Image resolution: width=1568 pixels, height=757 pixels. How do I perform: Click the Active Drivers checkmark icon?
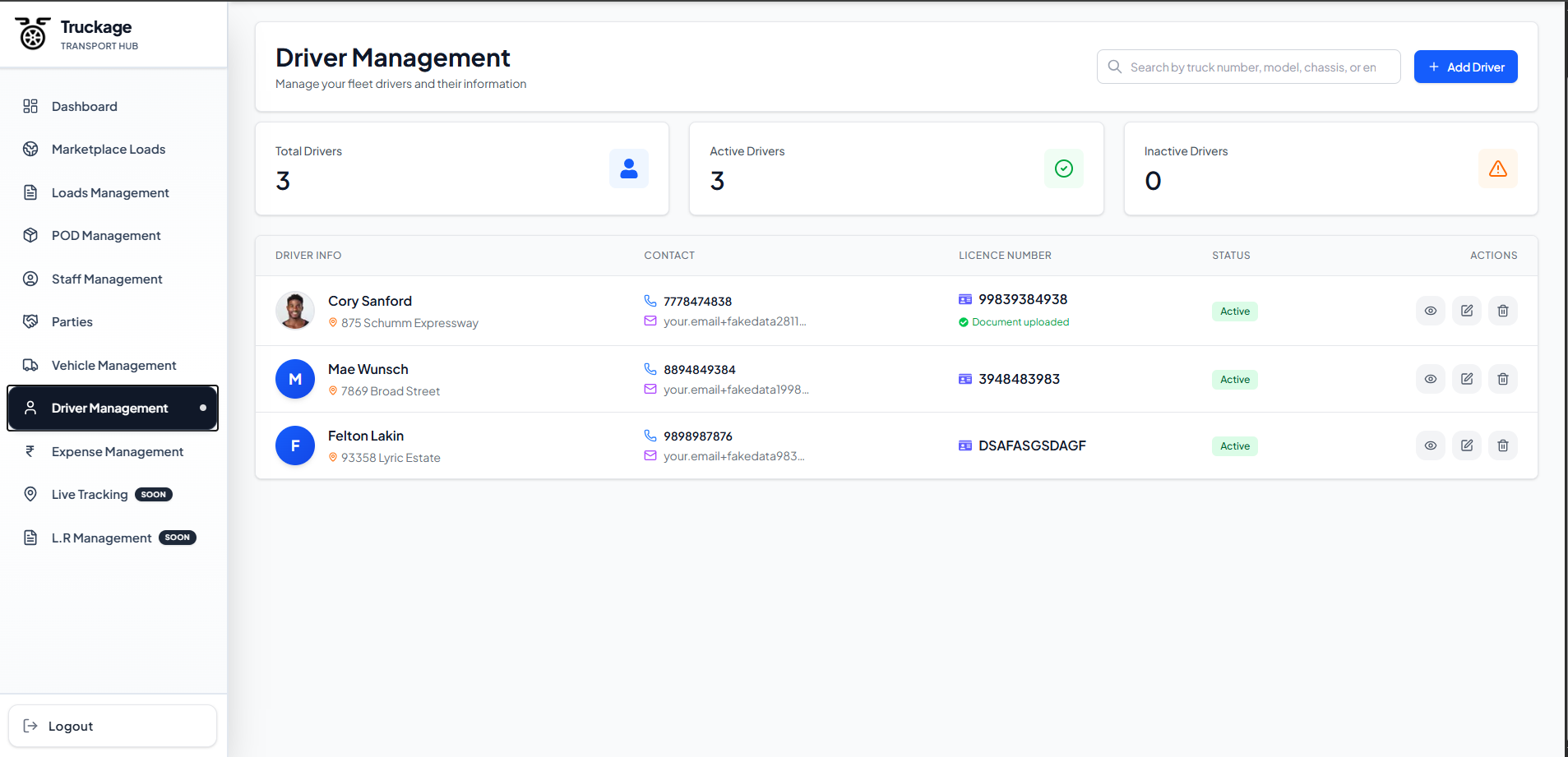1063,168
